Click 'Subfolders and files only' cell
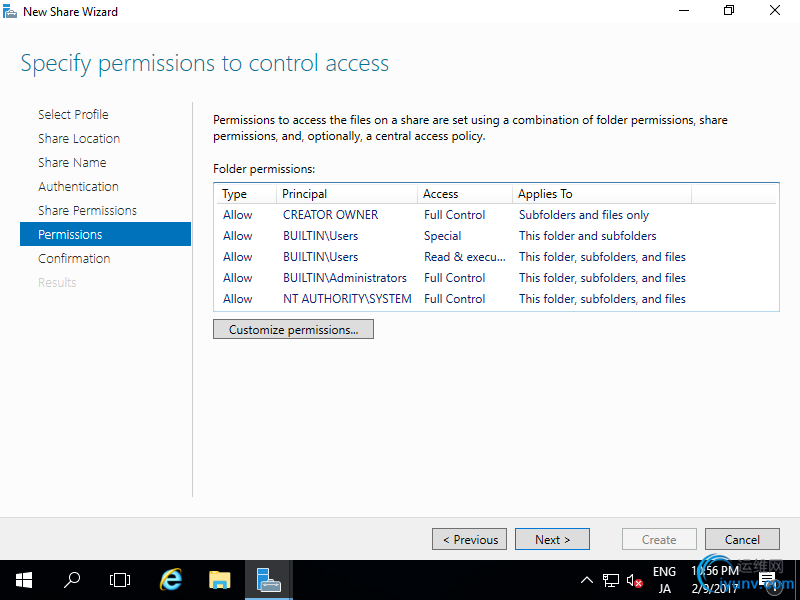 click(x=584, y=215)
